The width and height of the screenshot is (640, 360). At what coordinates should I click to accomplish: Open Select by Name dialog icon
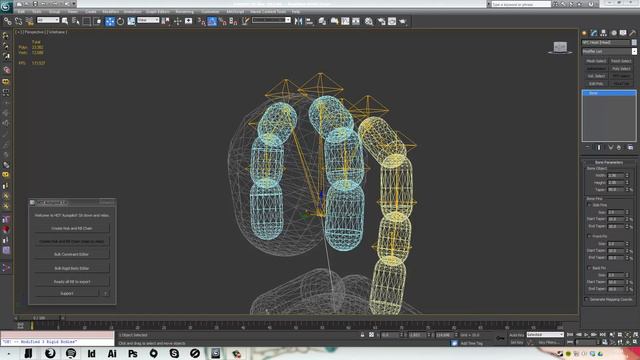(x=76, y=21)
